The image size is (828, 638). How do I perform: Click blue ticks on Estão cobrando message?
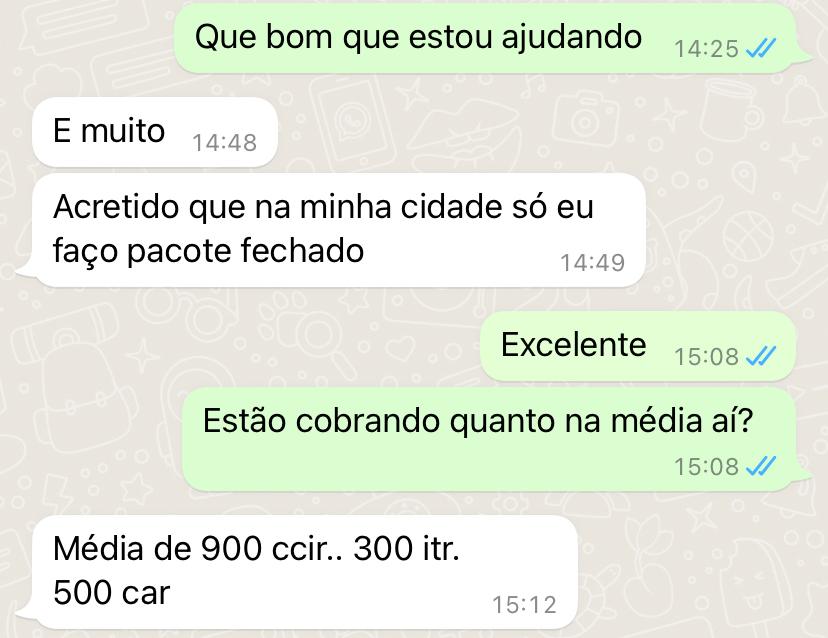pyautogui.click(x=761, y=466)
